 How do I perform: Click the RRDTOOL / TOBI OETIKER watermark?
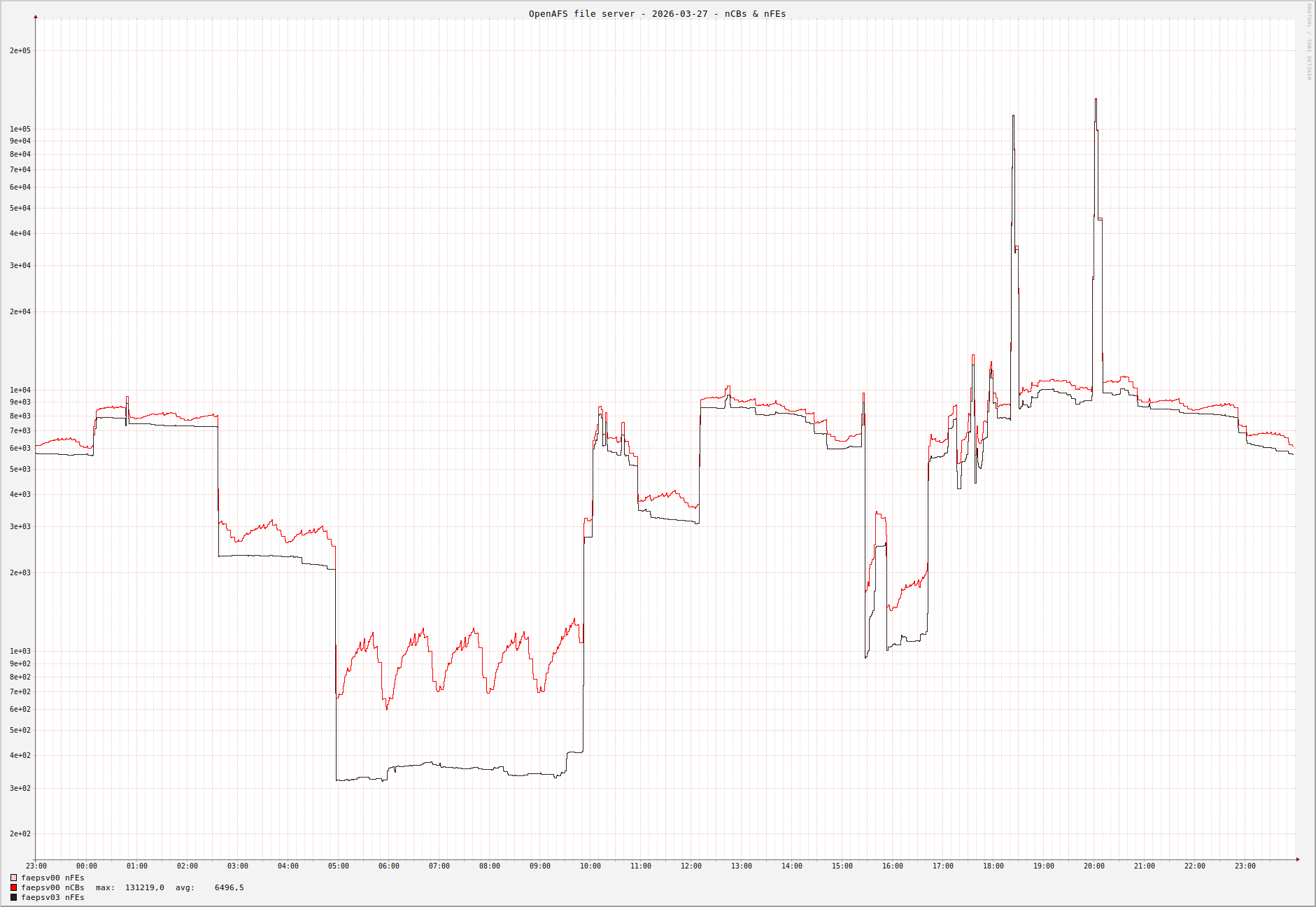[1309, 42]
